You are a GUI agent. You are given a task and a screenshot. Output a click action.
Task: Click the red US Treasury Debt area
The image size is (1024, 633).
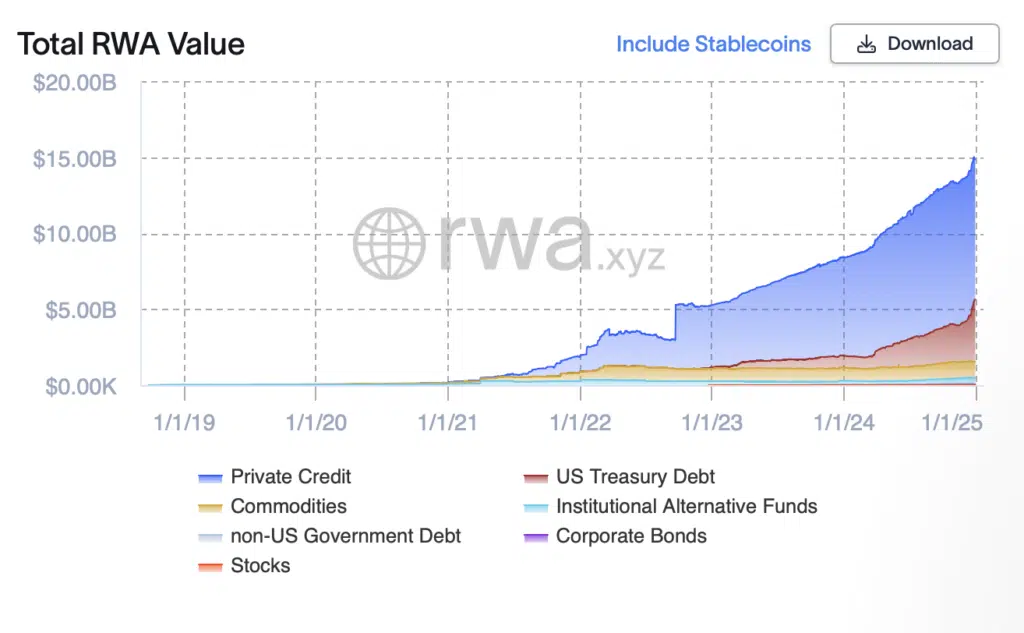pos(940,340)
